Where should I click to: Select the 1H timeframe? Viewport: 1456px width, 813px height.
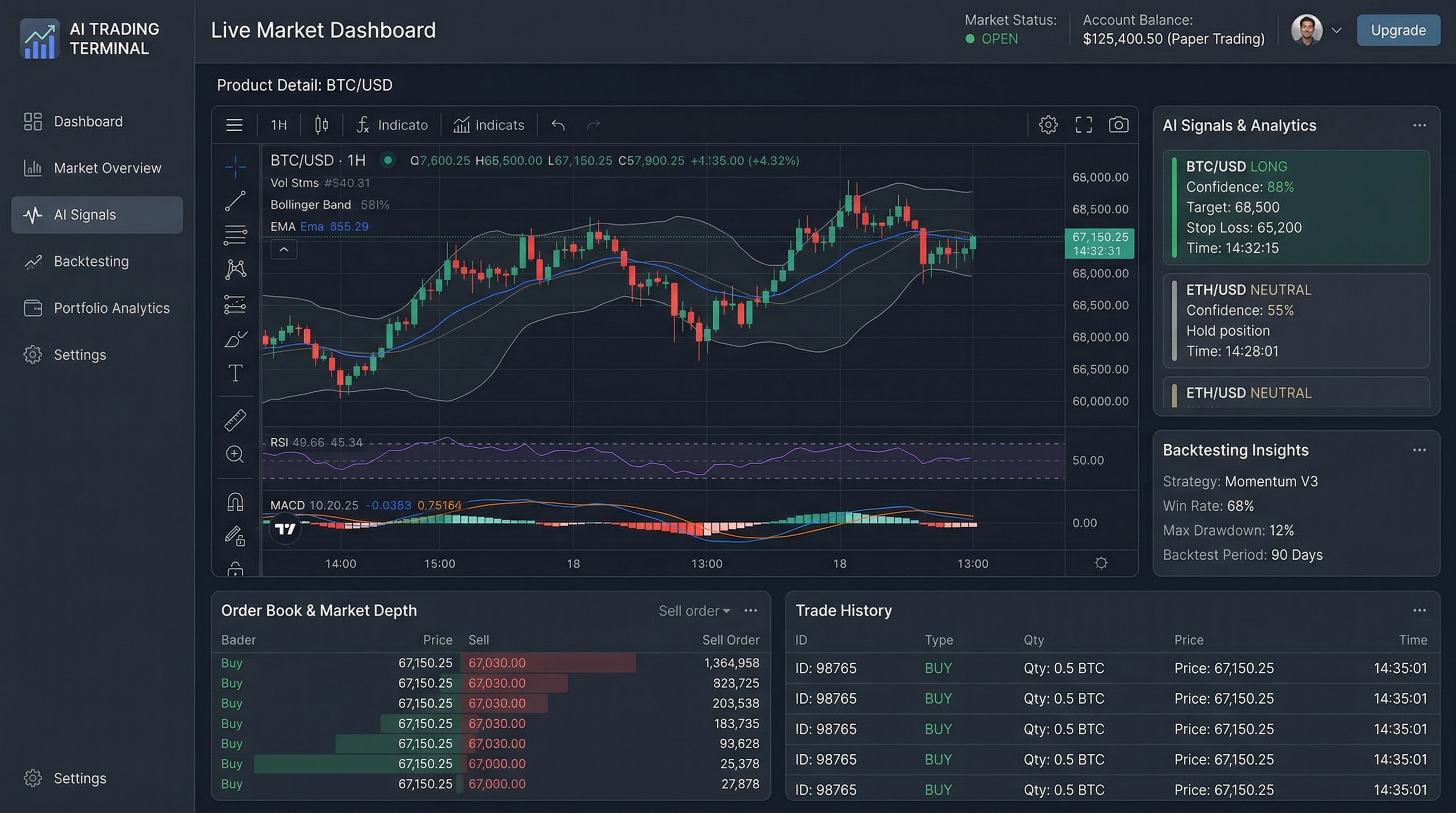pyautogui.click(x=278, y=124)
